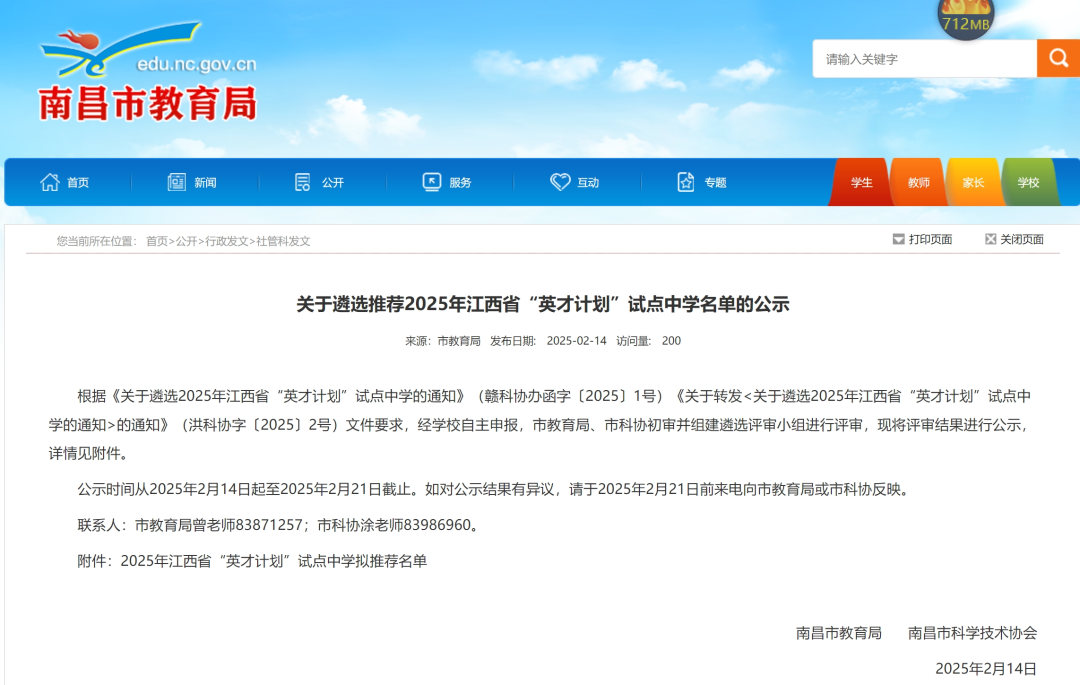Open the 公开 breadcrumb link

point(187,241)
